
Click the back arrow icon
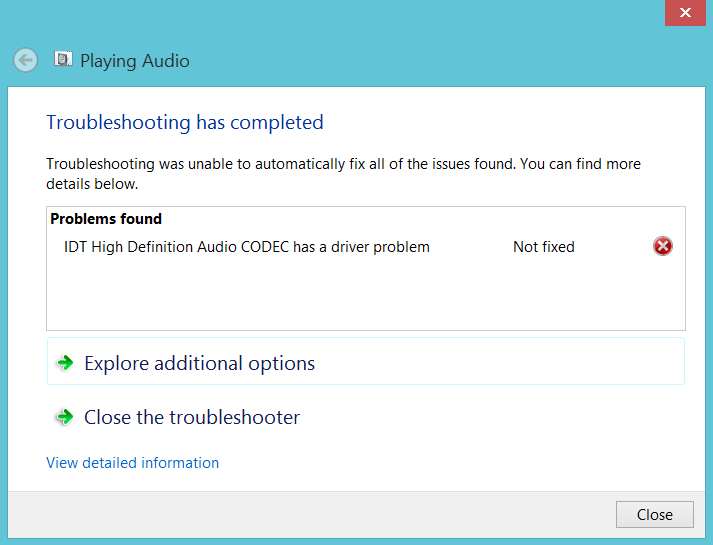coord(26,60)
